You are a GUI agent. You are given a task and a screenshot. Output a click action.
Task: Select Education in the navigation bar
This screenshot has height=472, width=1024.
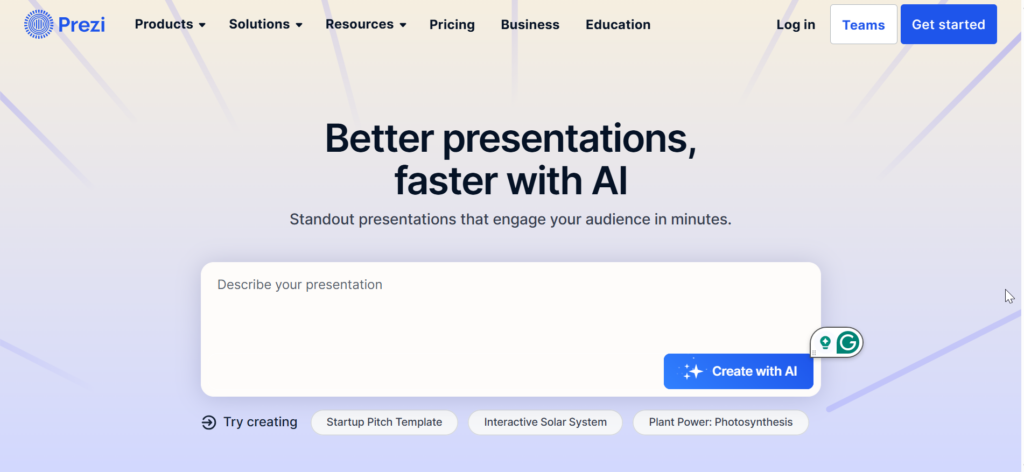[x=618, y=24]
